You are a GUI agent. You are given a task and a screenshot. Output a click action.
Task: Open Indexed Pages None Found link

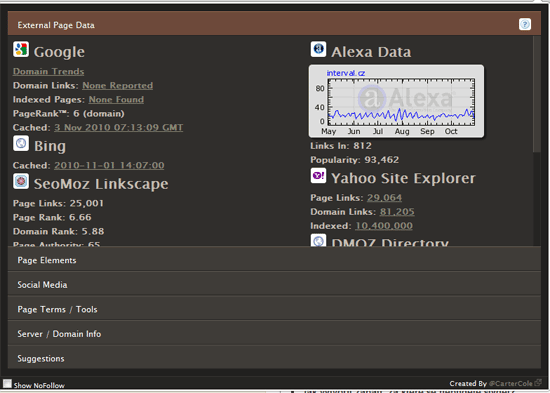116,100
